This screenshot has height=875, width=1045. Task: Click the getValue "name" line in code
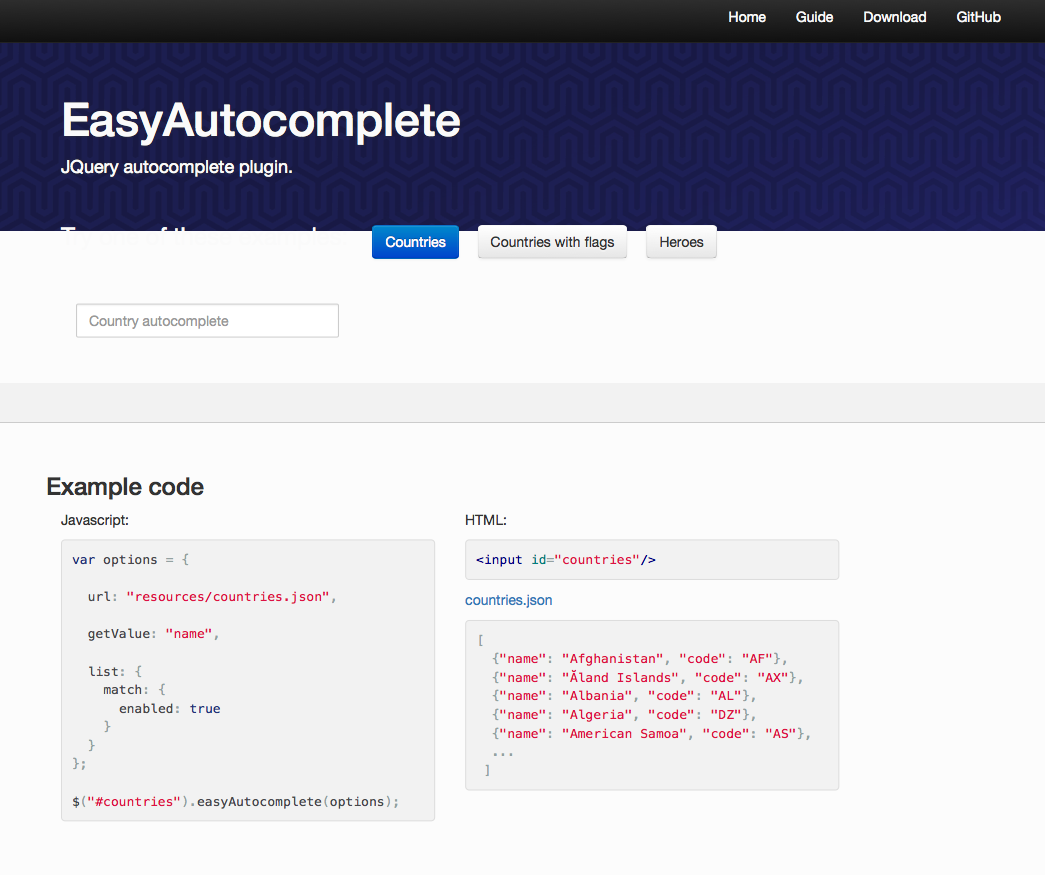point(152,634)
